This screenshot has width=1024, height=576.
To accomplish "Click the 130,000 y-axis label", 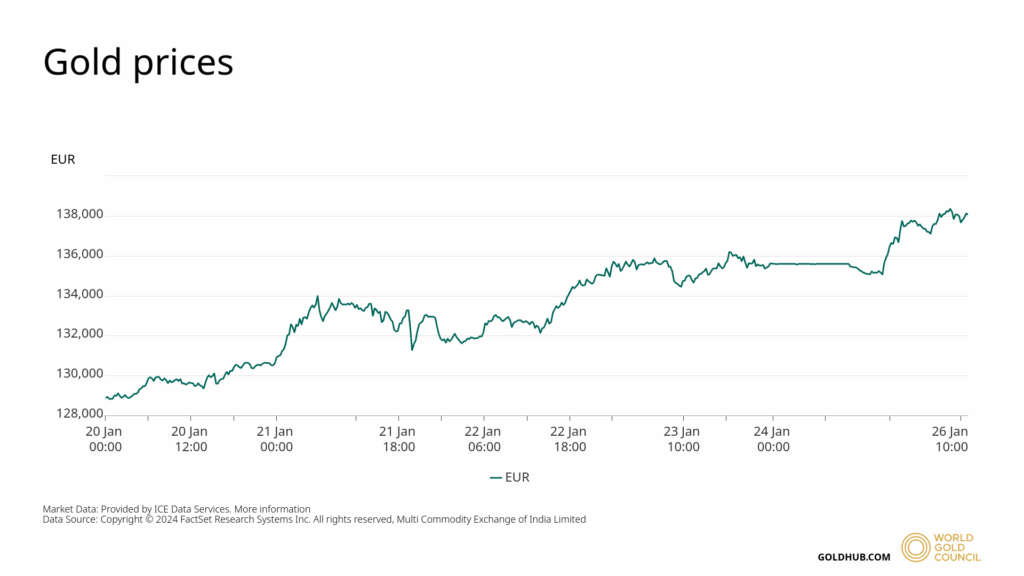I will click(x=78, y=373).
